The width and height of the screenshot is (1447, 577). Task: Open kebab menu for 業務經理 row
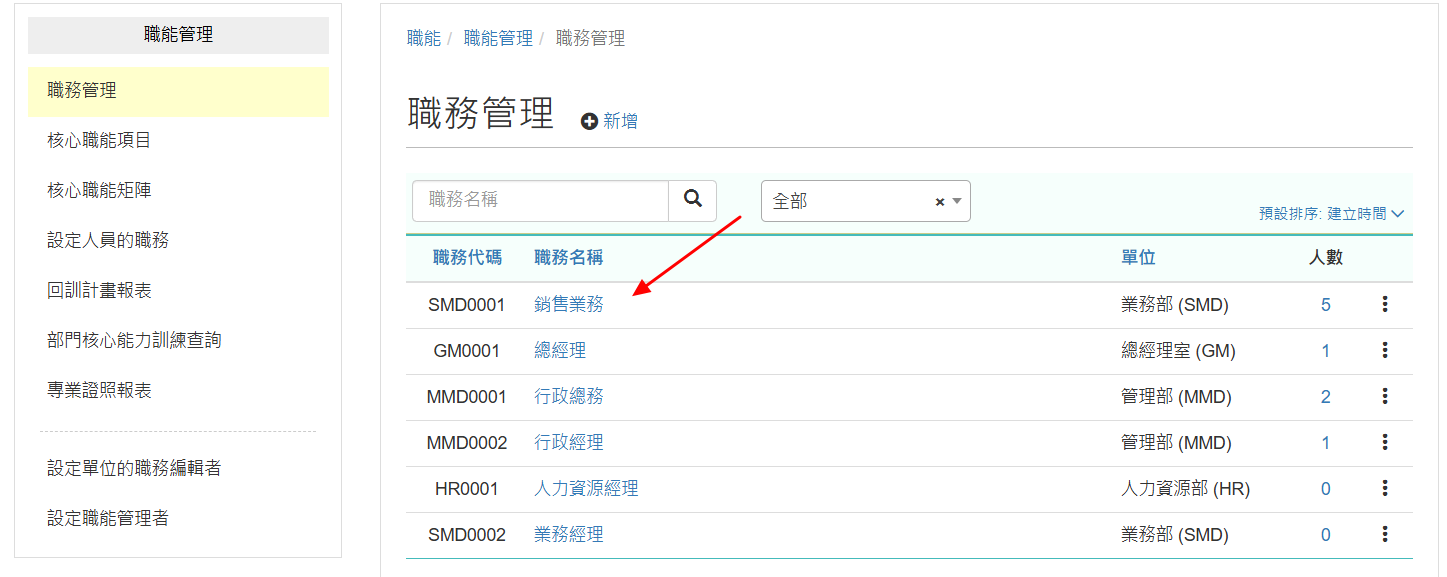coord(1385,534)
